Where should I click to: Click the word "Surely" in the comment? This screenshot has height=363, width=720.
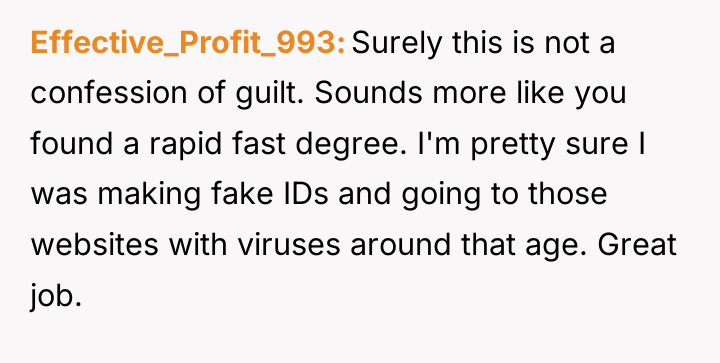(x=396, y=43)
